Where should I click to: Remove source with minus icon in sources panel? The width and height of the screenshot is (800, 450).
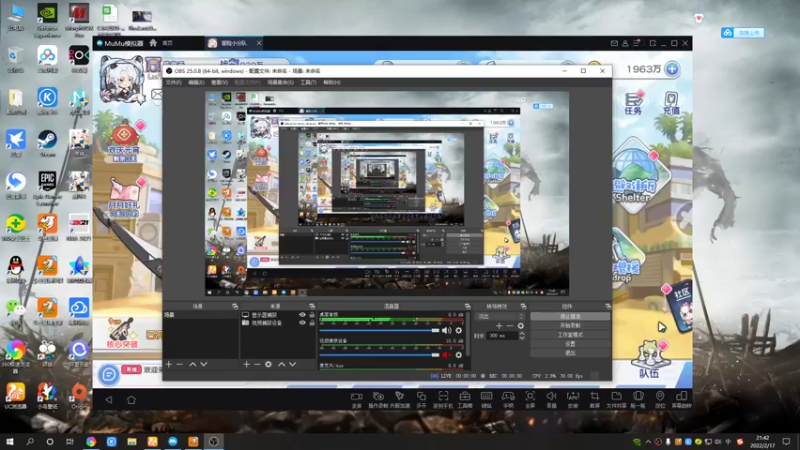pos(257,364)
